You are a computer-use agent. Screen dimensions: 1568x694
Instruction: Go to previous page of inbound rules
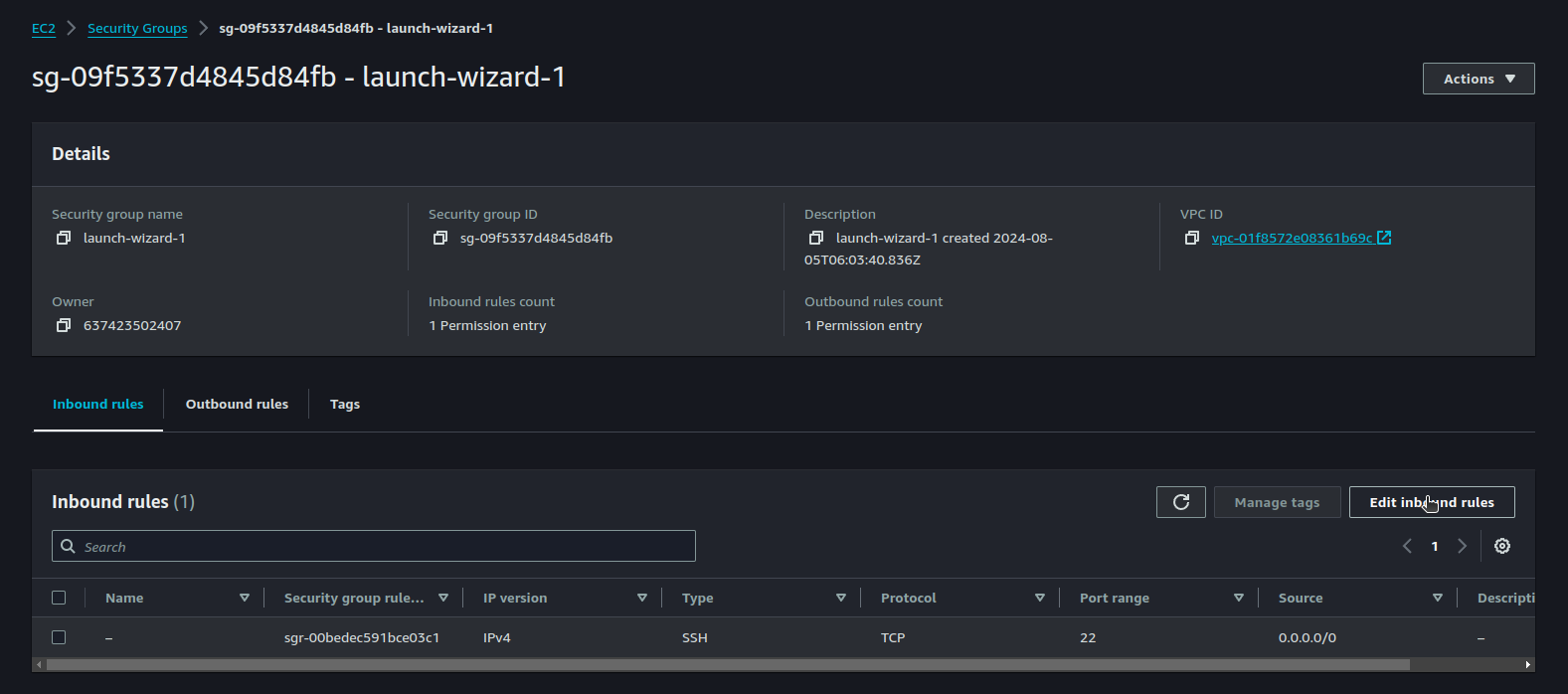1407,546
